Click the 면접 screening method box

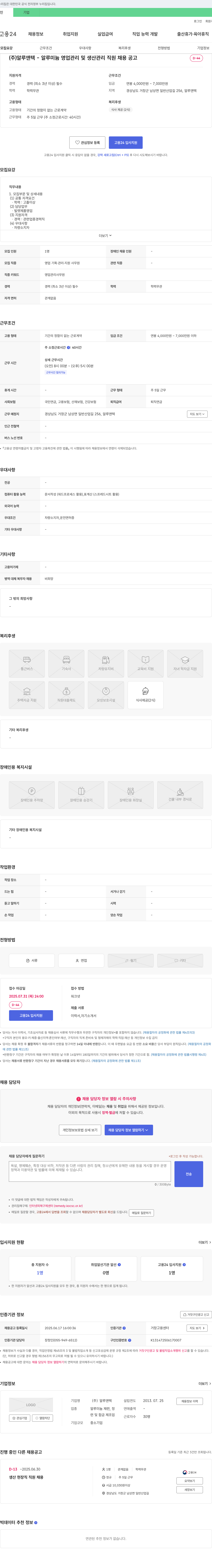pyautogui.click(x=81, y=960)
